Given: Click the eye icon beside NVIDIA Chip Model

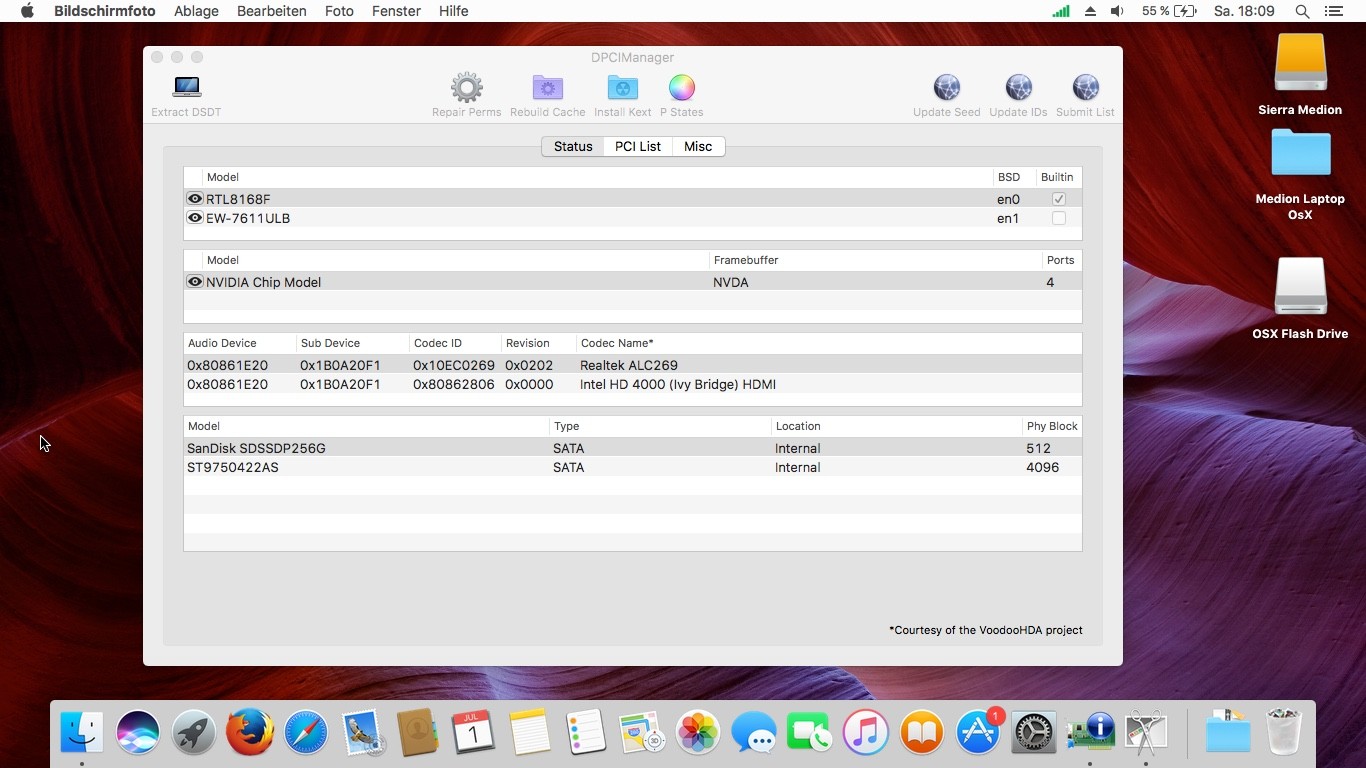Looking at the screenshot, I should pyautogui.click(x=195, y=282).
